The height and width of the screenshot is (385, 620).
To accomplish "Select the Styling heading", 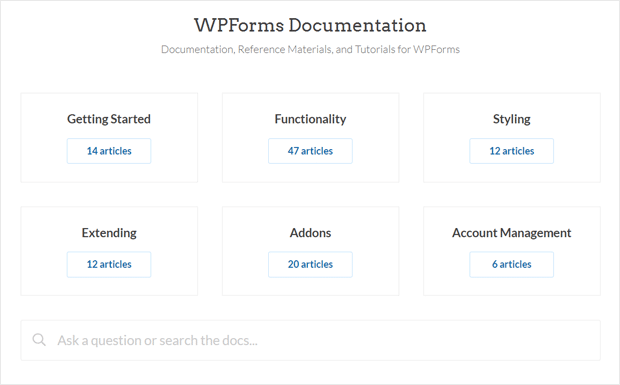I will point(512,119).
